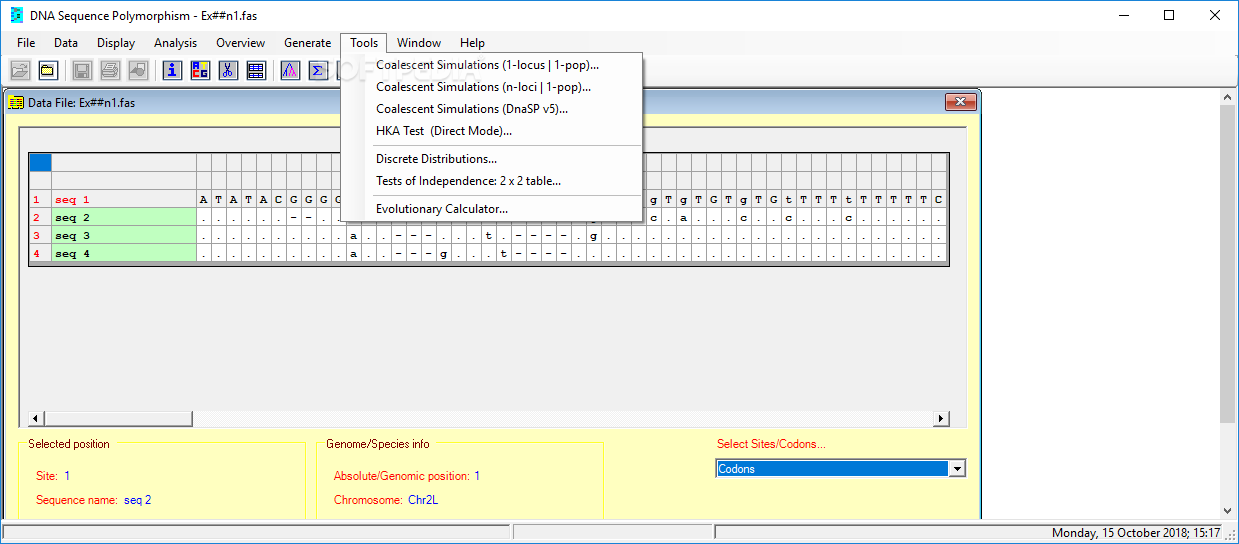This screenshot has width=1239, height=544.
Task: Click the Data File window document icon
Action: coord(16,102)
